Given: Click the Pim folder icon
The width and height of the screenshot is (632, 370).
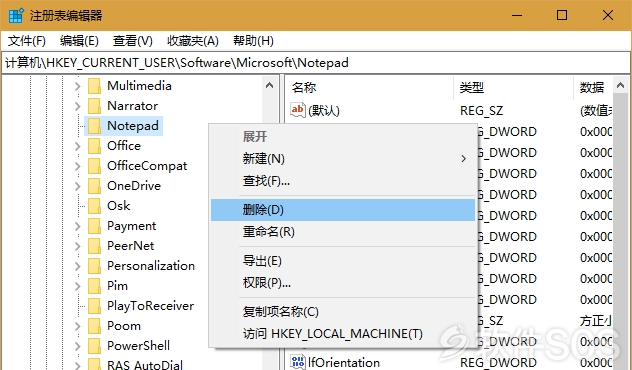Looking at the screenshot, I should pyautogui.click(x=94, y=286).
